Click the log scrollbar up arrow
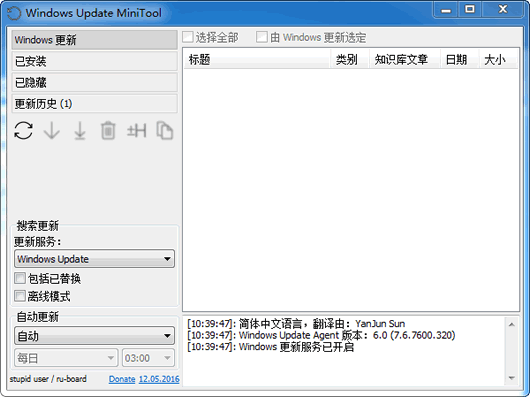This screenshot has height=397, width=530. [512, 325]
